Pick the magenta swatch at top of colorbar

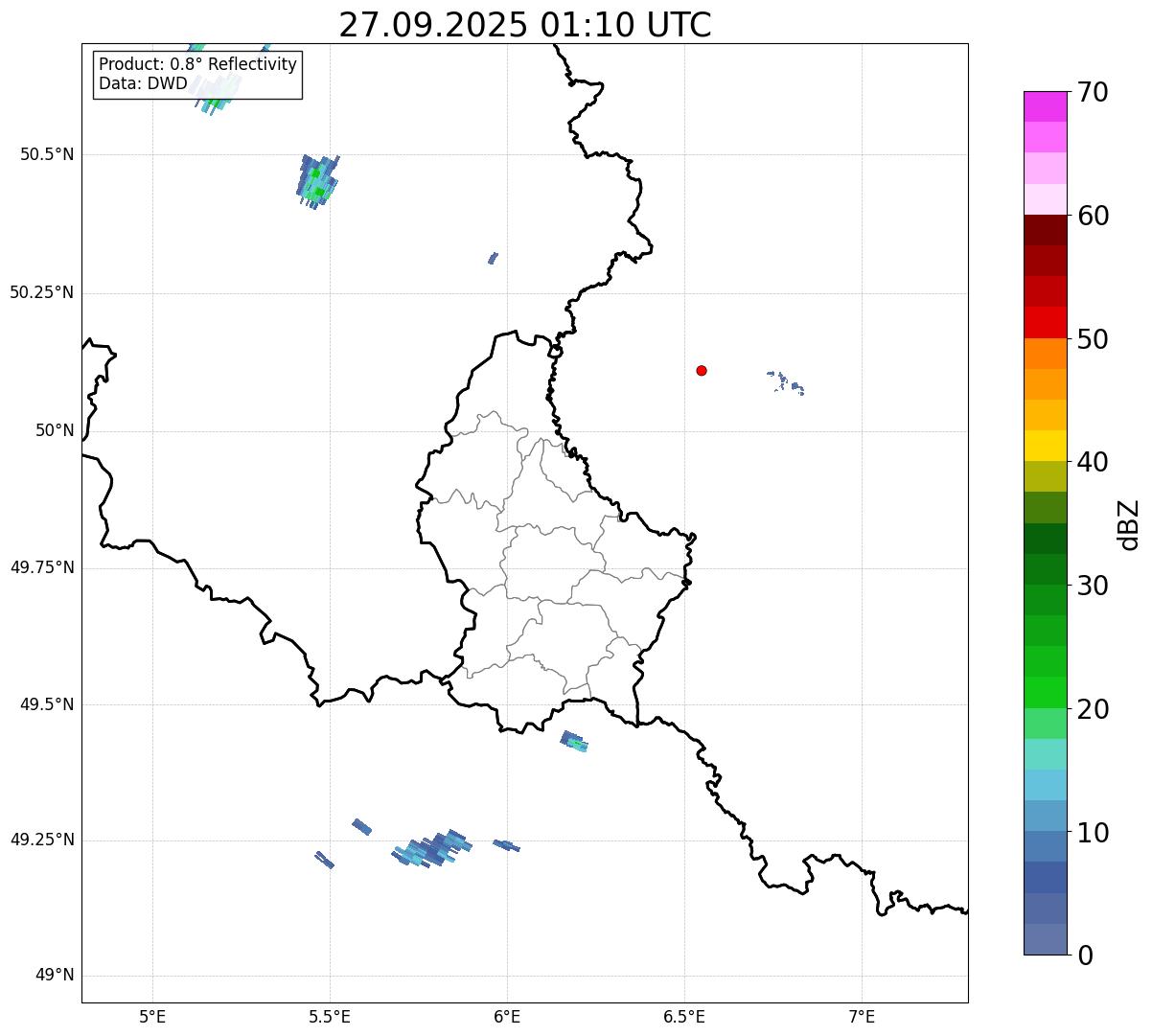(1046, 106)
